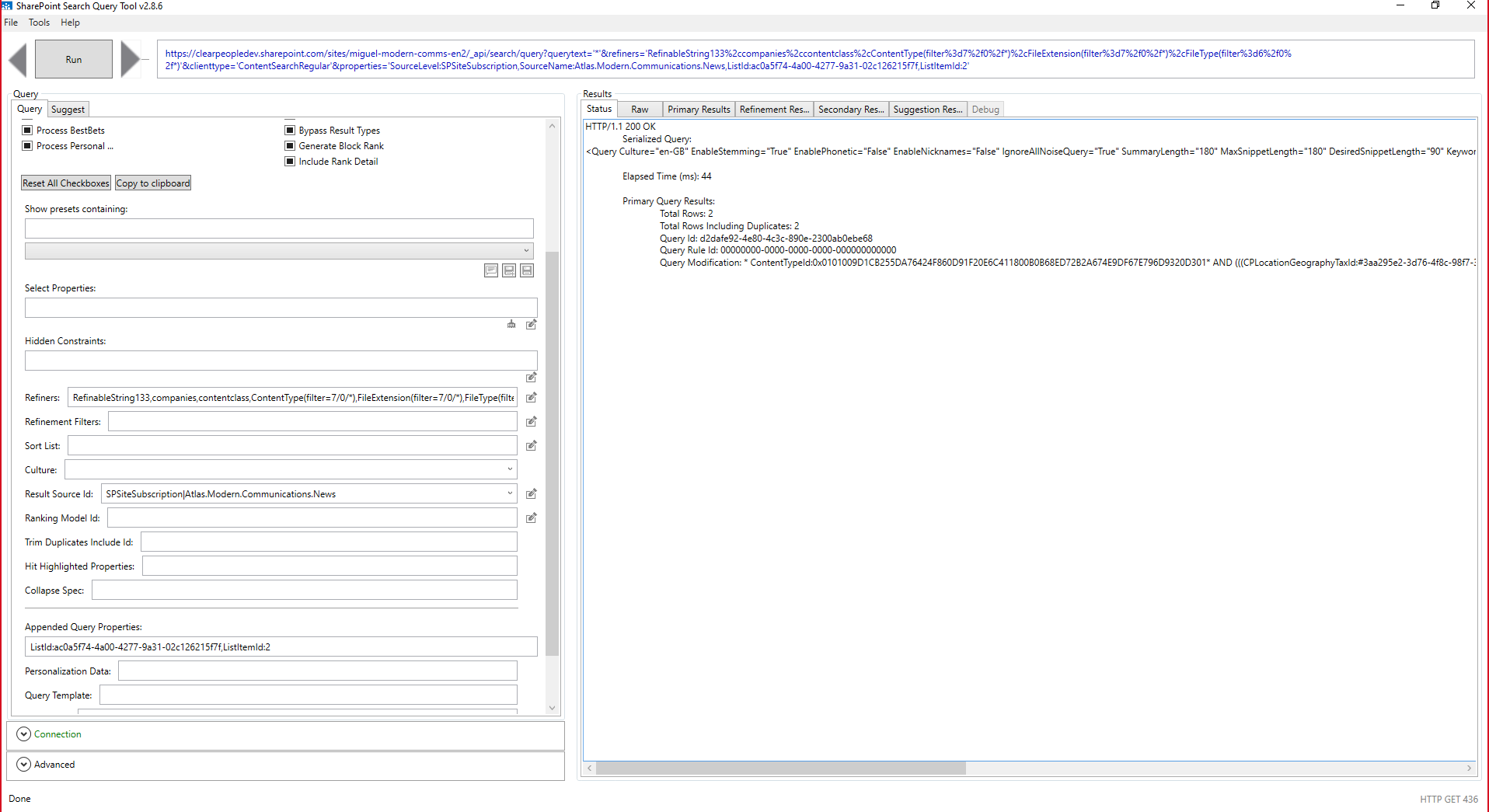Expand the Advanced section
Viewport: 1489px width, 812px height.
pyautogui.click(x=24, y=764)
